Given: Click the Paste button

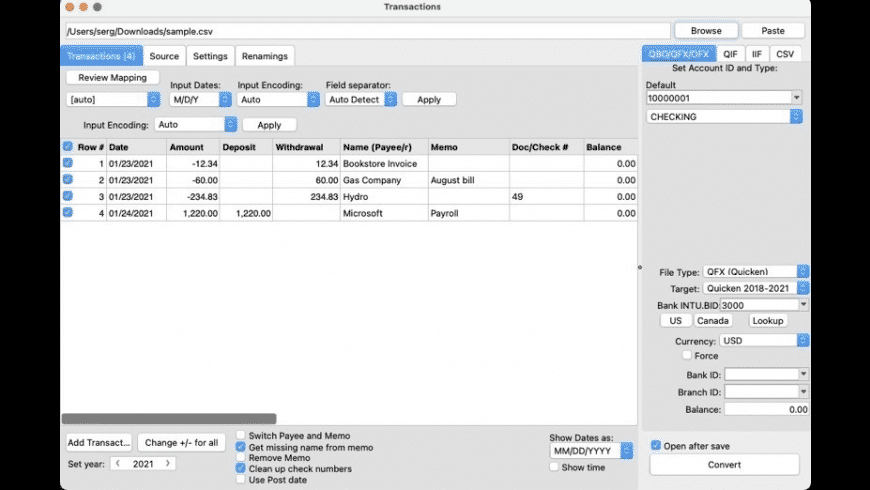Looking at the screenshot, I should (x=773, y=31).
